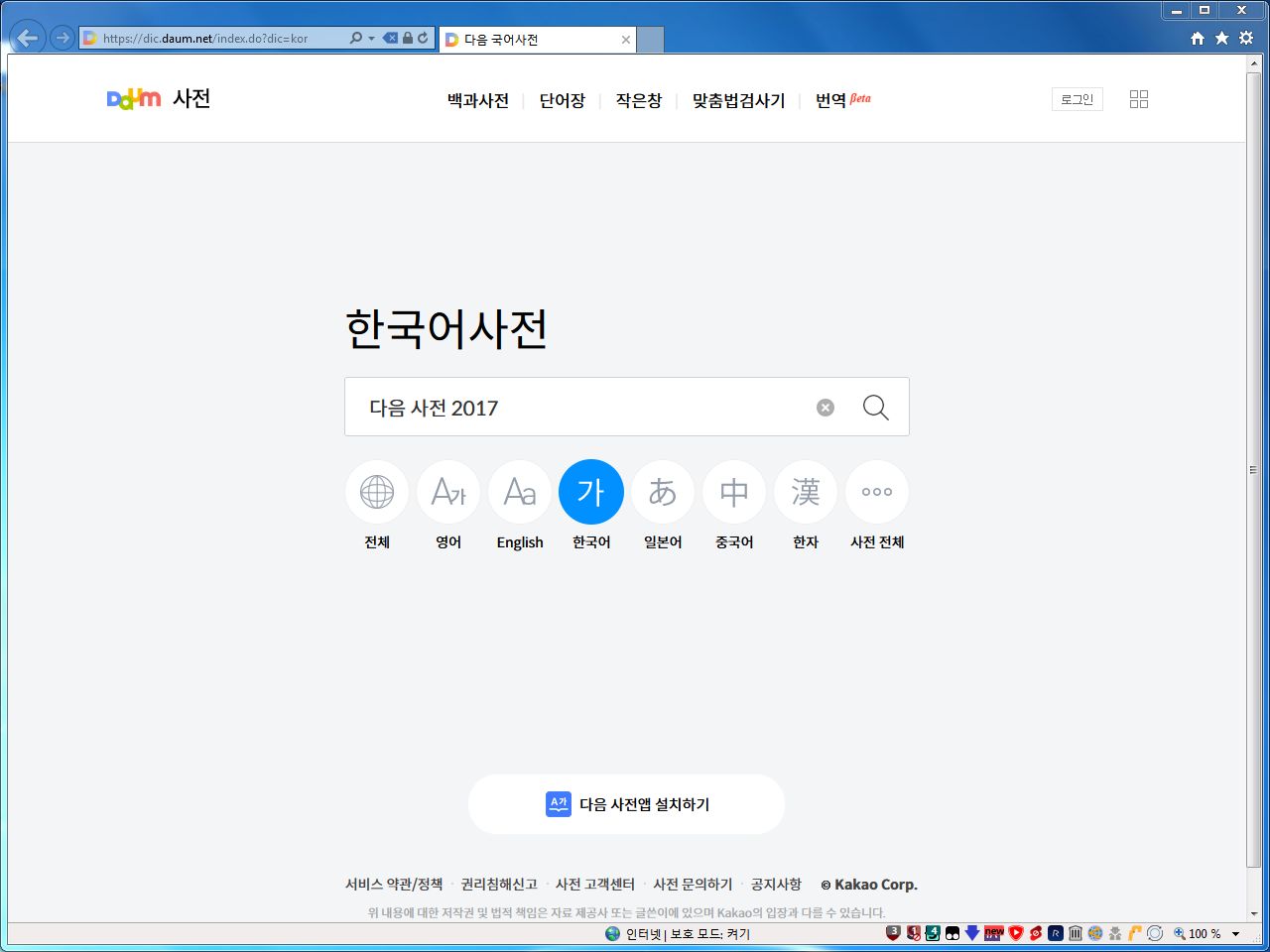Open the 사전 전체 more-dictionaries icon
Viewport: 1270px width, 952px height.
tap(877, 492)
